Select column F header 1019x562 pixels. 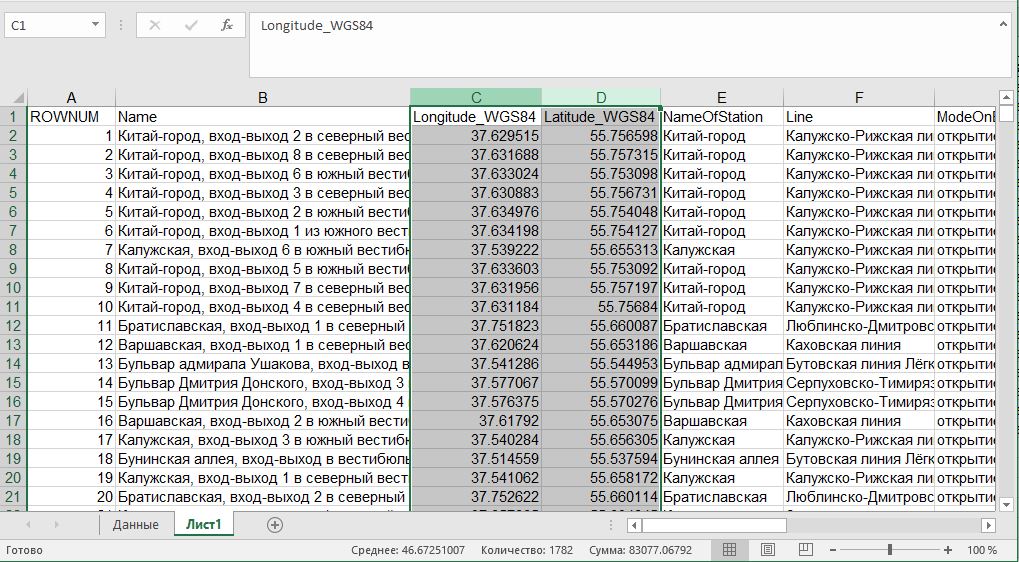(x=858, y=97)
